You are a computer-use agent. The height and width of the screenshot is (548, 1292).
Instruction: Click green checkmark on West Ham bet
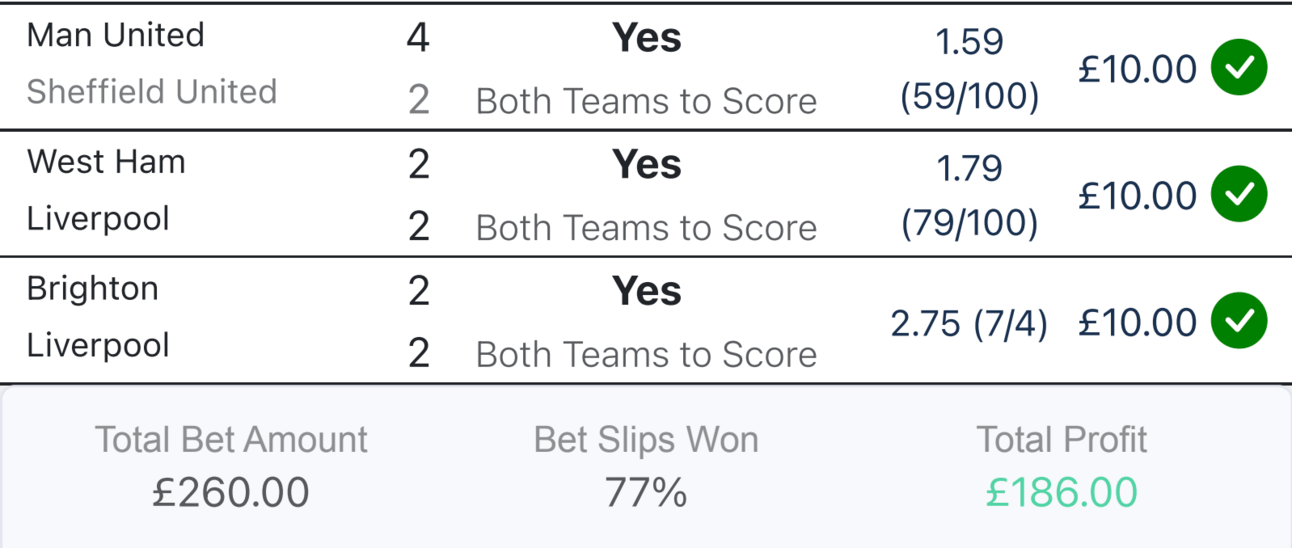(x=1239, y=194)
